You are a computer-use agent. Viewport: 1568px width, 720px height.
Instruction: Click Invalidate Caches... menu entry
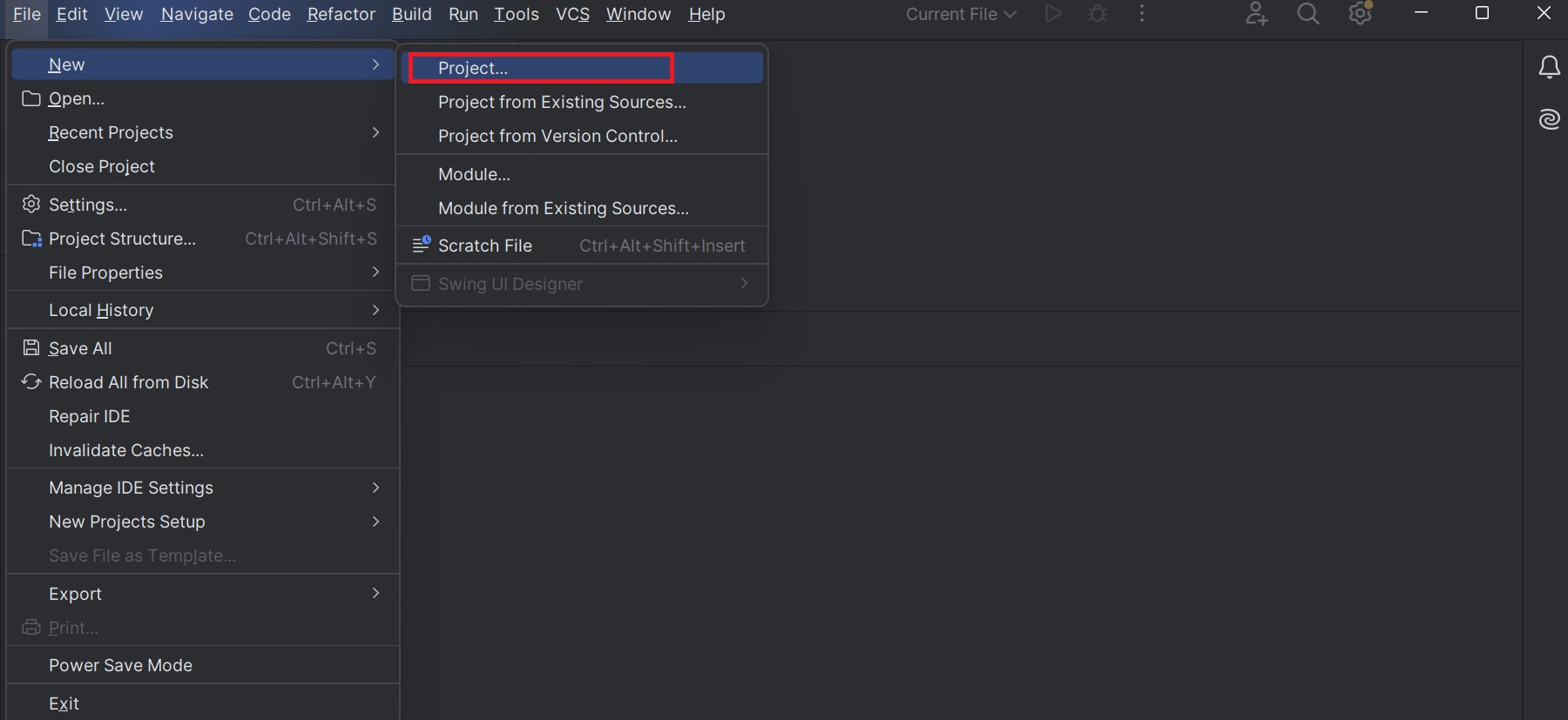point(126,450)
